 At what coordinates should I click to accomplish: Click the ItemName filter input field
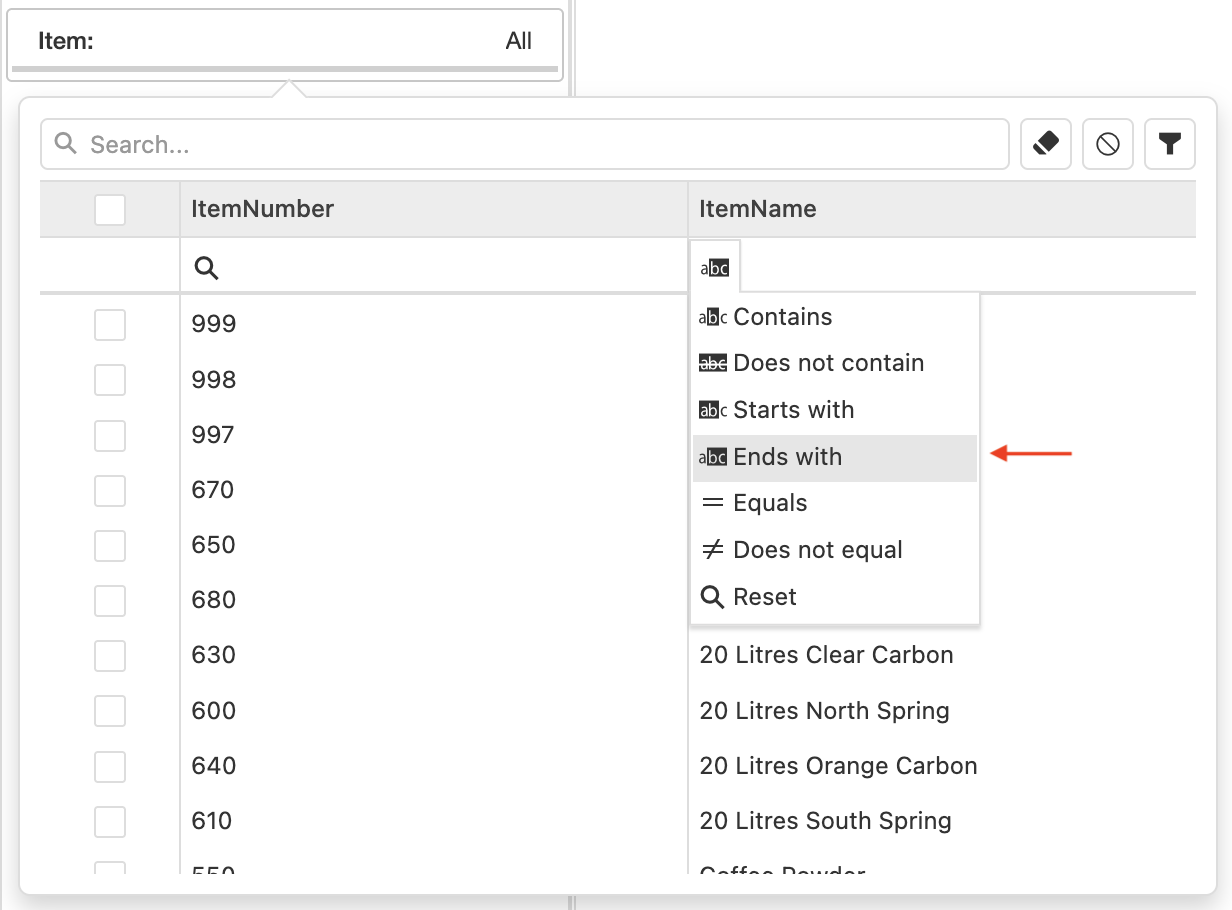pyautogui.click(x=966, y=267)
